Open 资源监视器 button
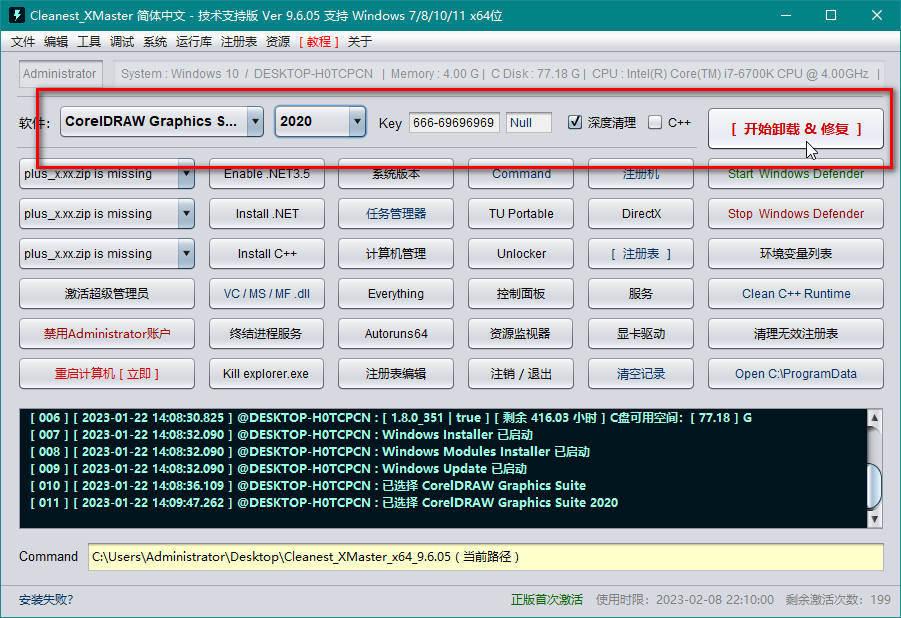This screenshot has height=618, width=901. click(521, 333)
